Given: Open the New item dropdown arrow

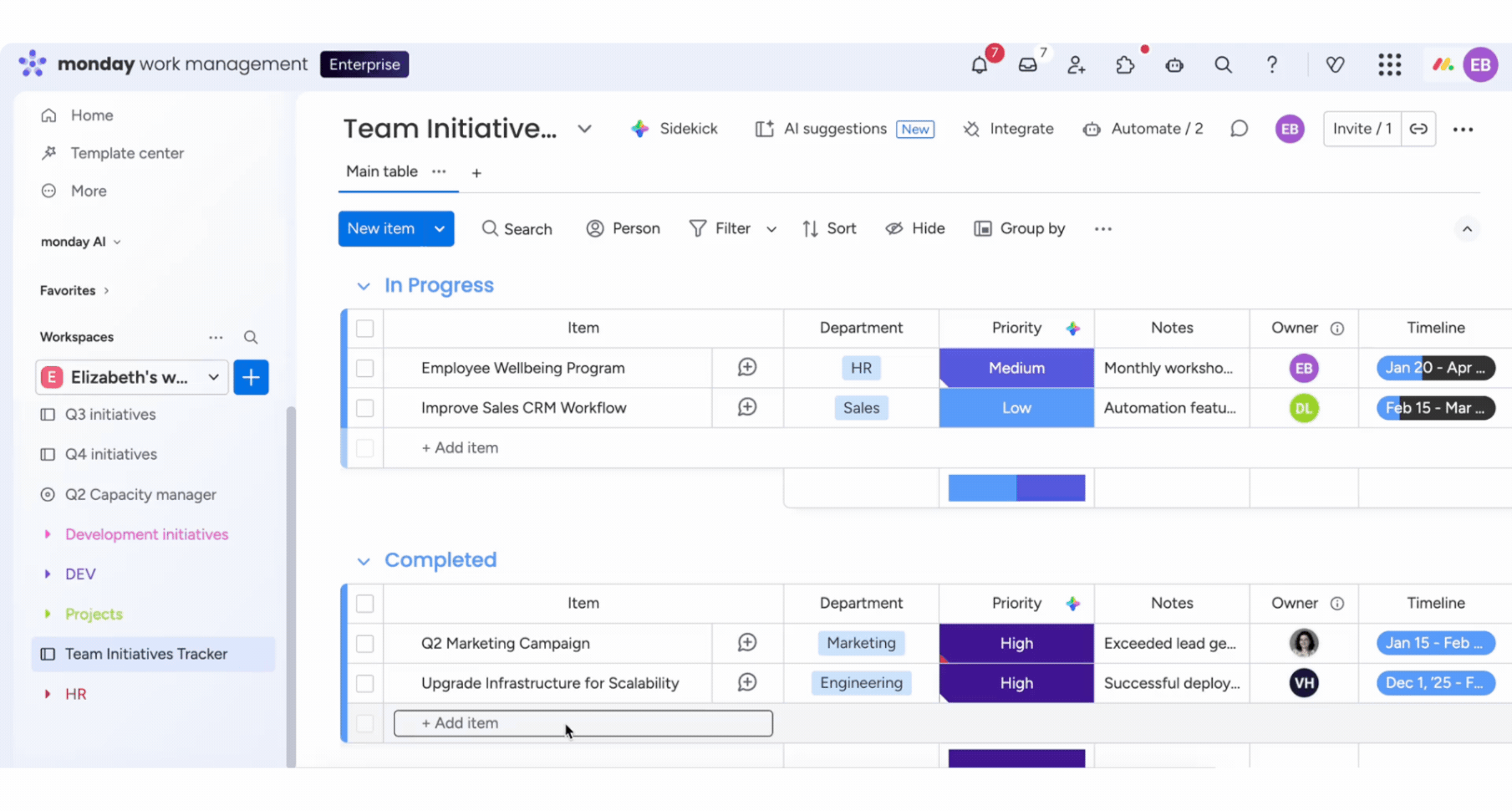Looking at the screenshot, I should (439, 229).
